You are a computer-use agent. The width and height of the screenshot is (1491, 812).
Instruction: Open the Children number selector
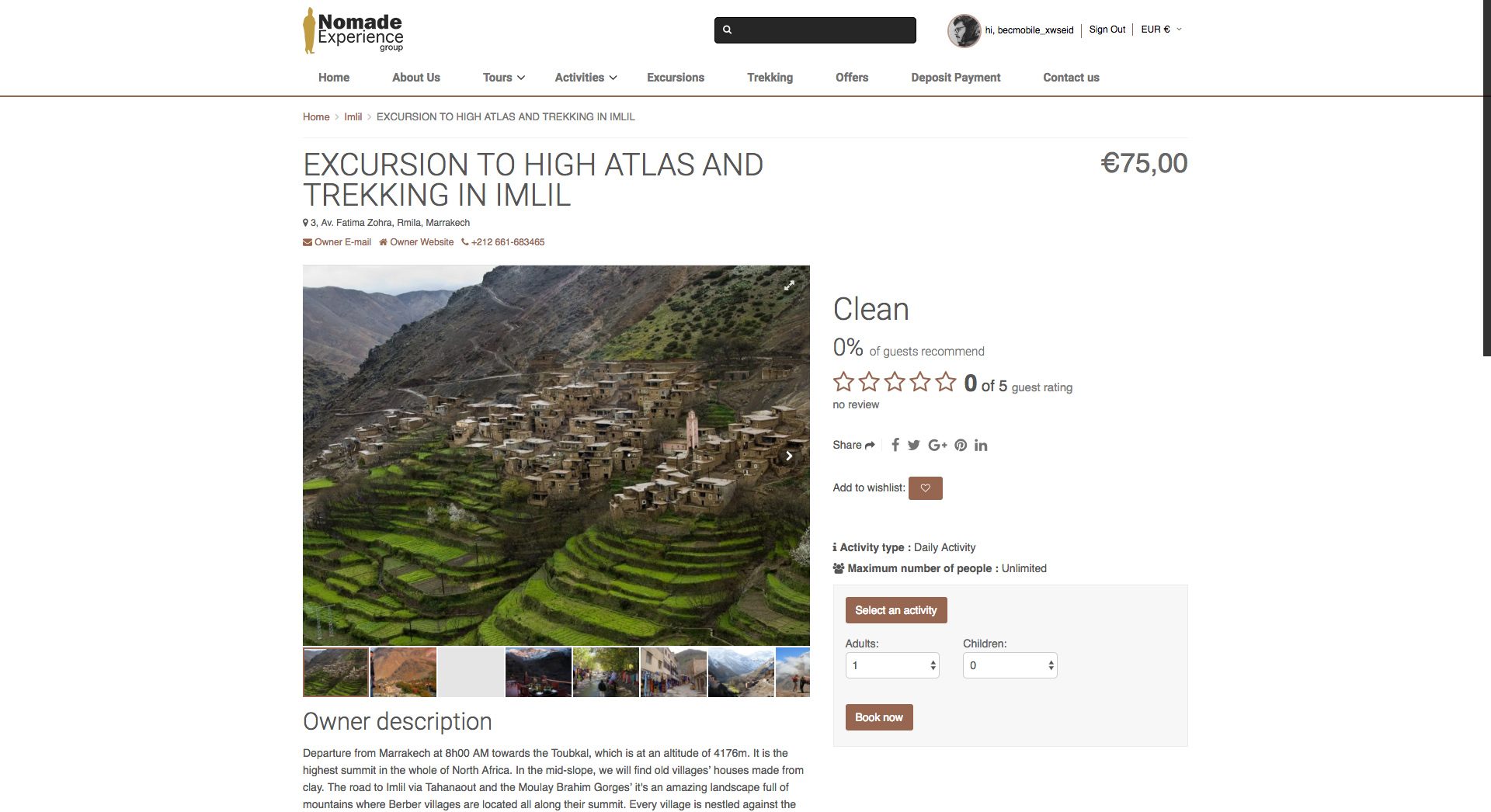pos(1010,665)
